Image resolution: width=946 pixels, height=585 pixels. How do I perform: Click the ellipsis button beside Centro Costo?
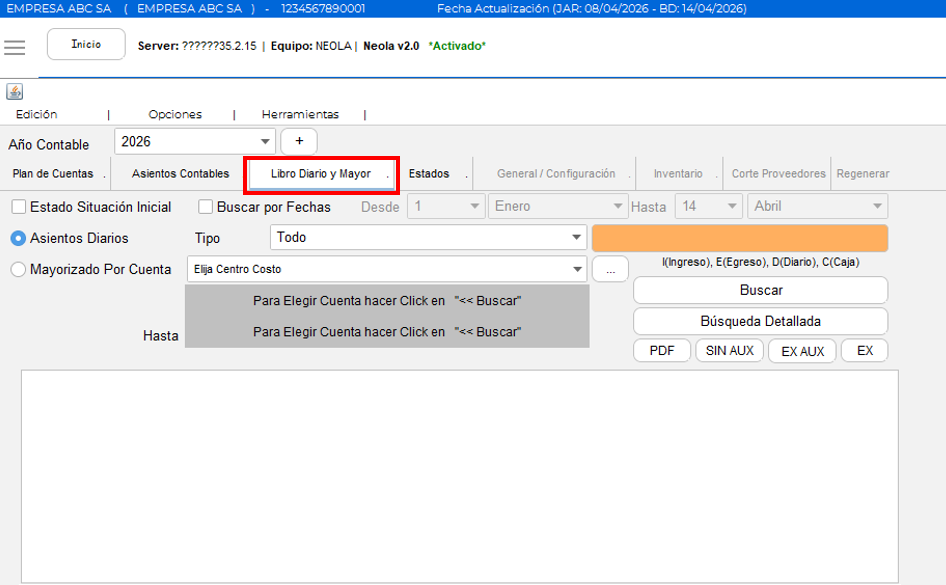(611, 270)
